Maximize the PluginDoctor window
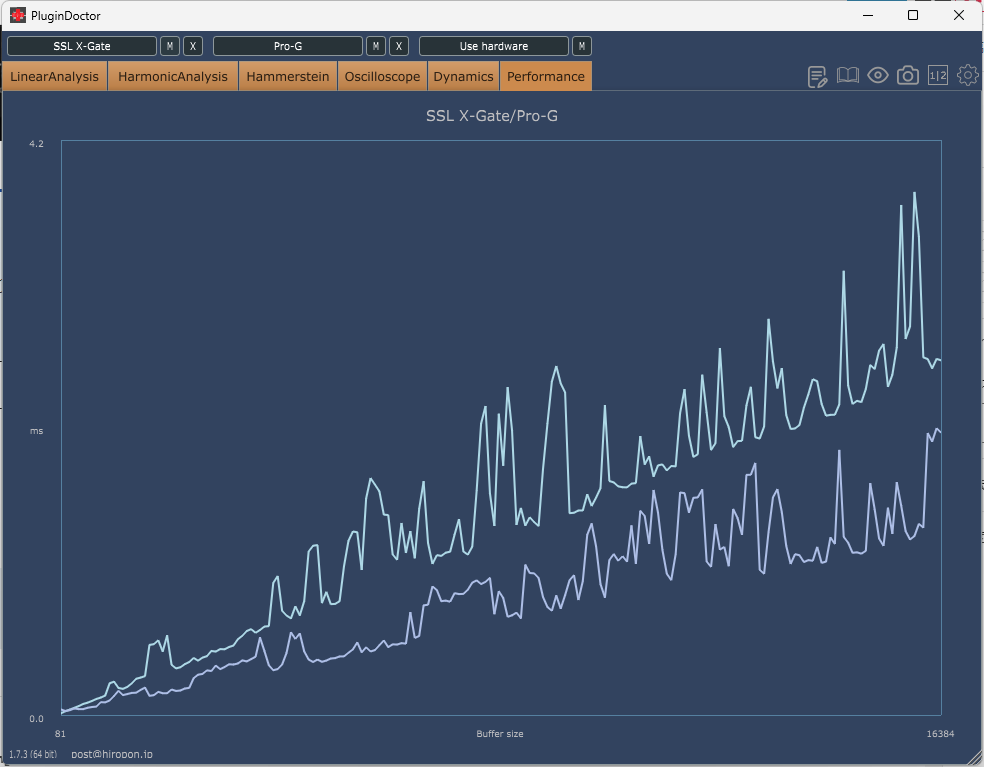Viewport: 984px width, 767px height. tap(913, 15)
